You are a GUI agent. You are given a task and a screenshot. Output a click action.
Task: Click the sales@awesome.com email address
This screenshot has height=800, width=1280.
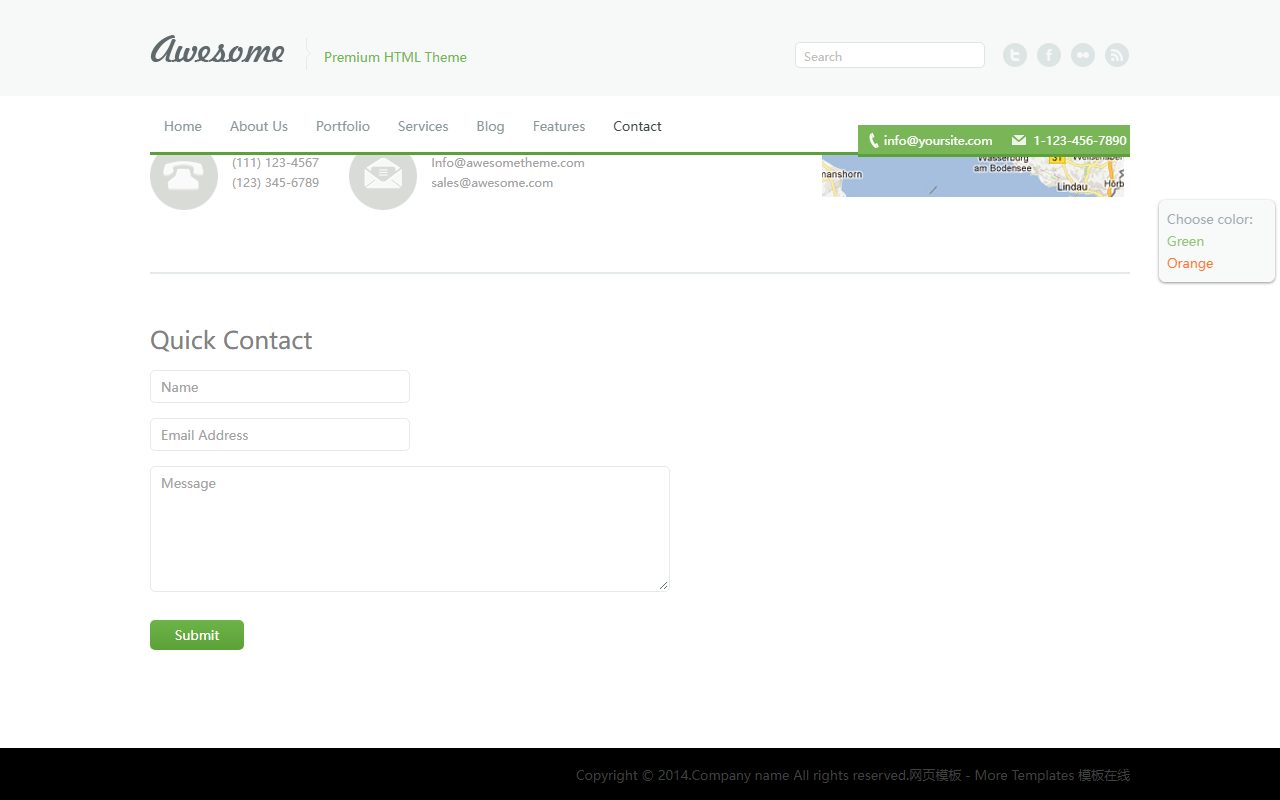[x=492, y=183]
